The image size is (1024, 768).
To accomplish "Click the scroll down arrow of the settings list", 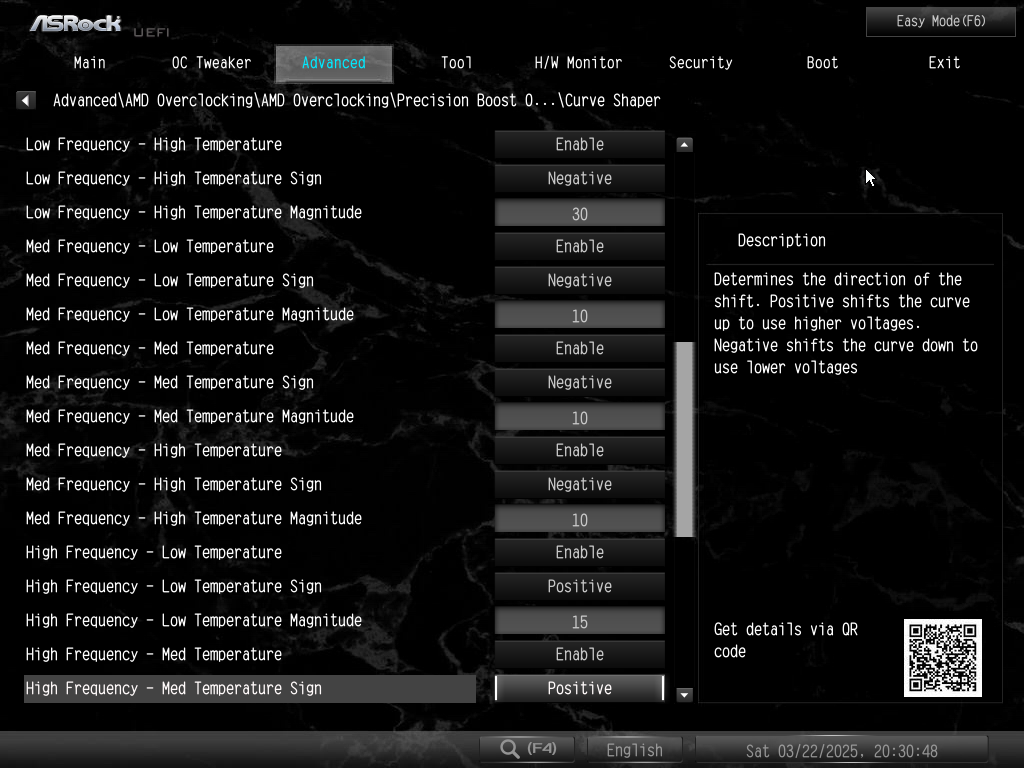I will click(x=684, y=695).
